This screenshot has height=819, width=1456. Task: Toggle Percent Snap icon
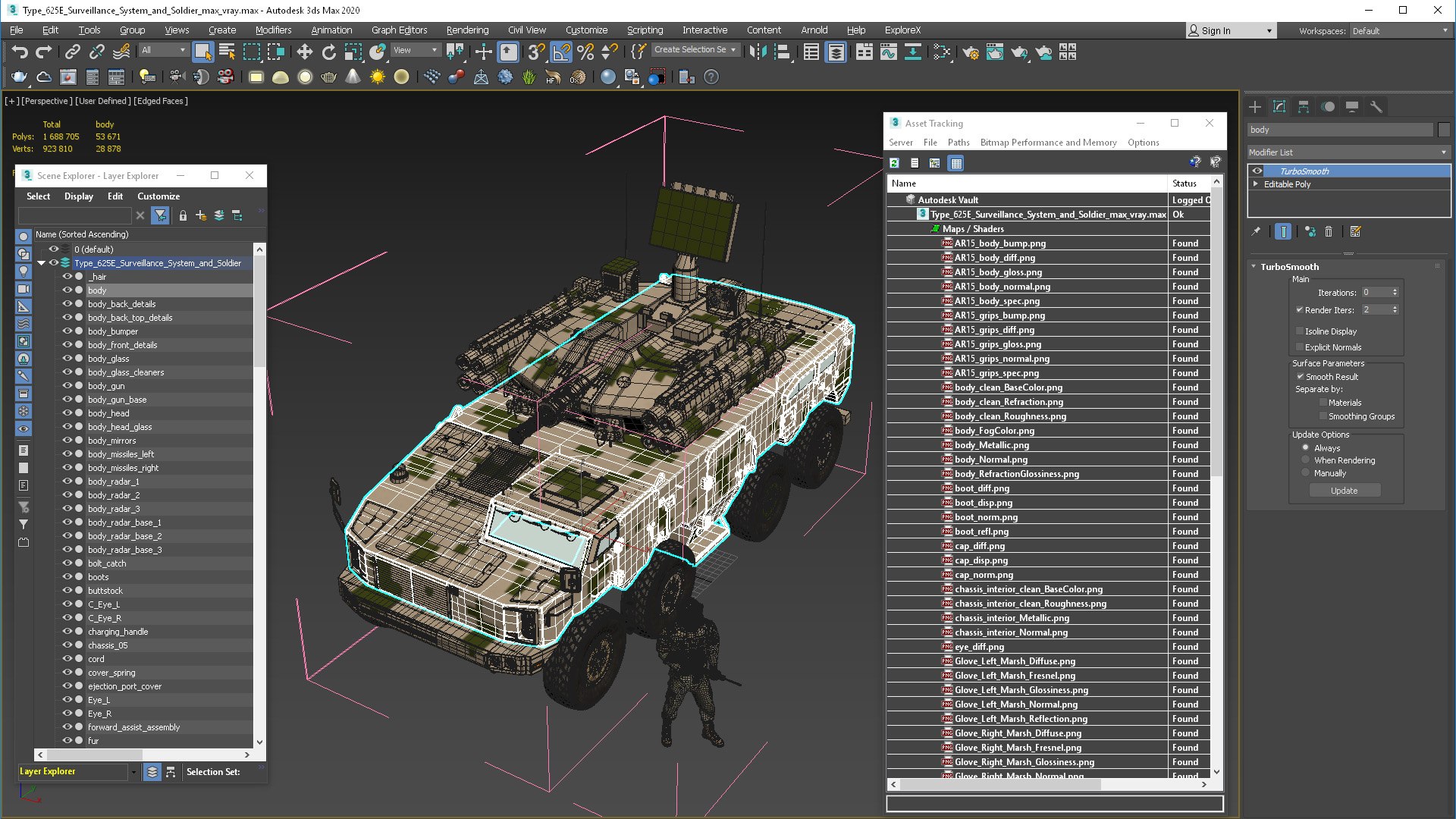coord(585,52)
